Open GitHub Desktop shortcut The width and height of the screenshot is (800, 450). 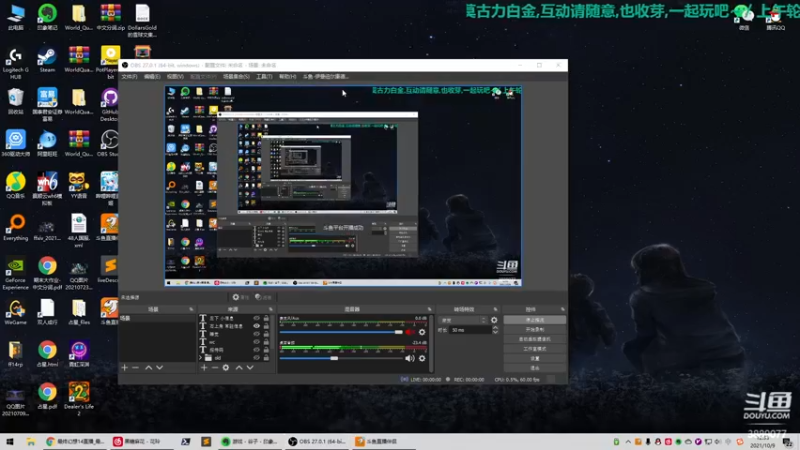click(x=109, y=106)
